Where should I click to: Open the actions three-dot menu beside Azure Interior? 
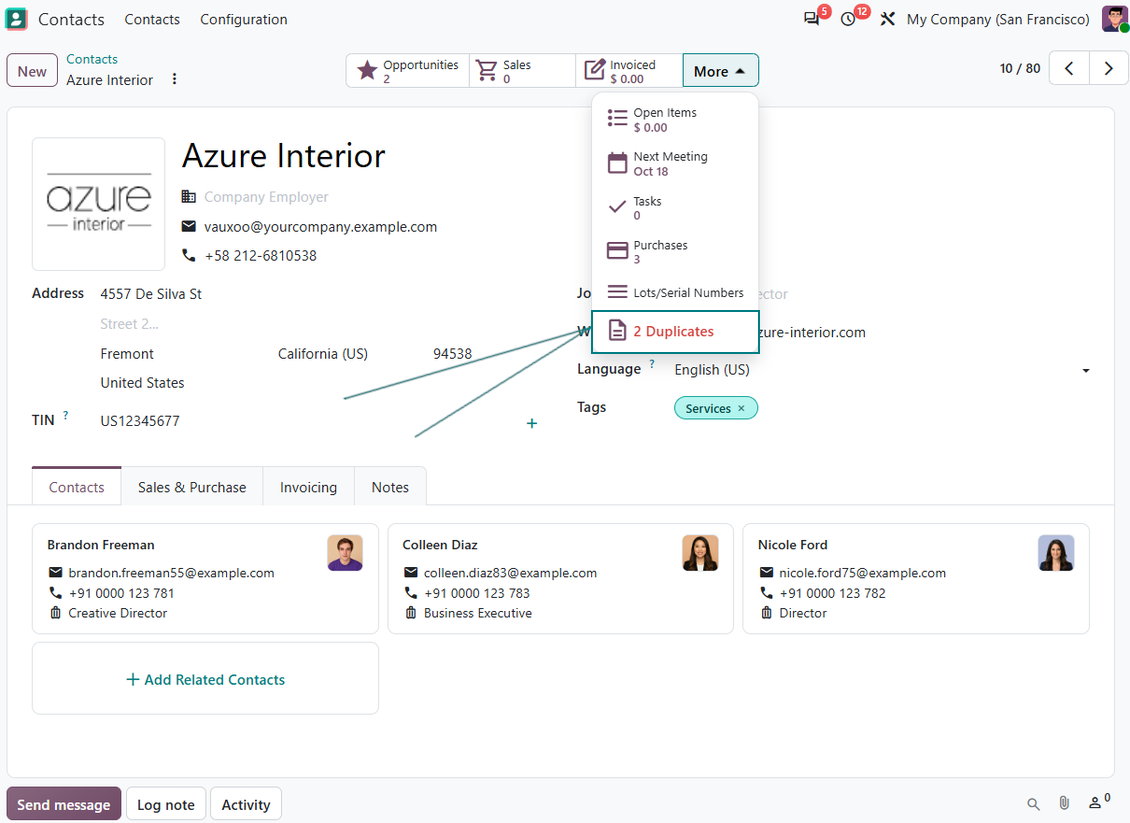(174, 79)
